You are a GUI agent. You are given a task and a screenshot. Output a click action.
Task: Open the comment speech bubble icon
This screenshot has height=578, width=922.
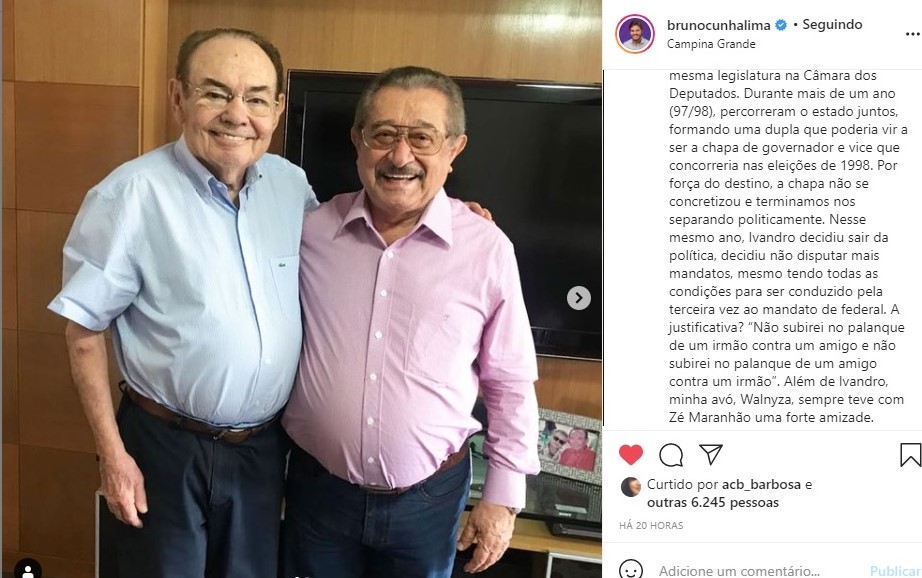[671, 455]
